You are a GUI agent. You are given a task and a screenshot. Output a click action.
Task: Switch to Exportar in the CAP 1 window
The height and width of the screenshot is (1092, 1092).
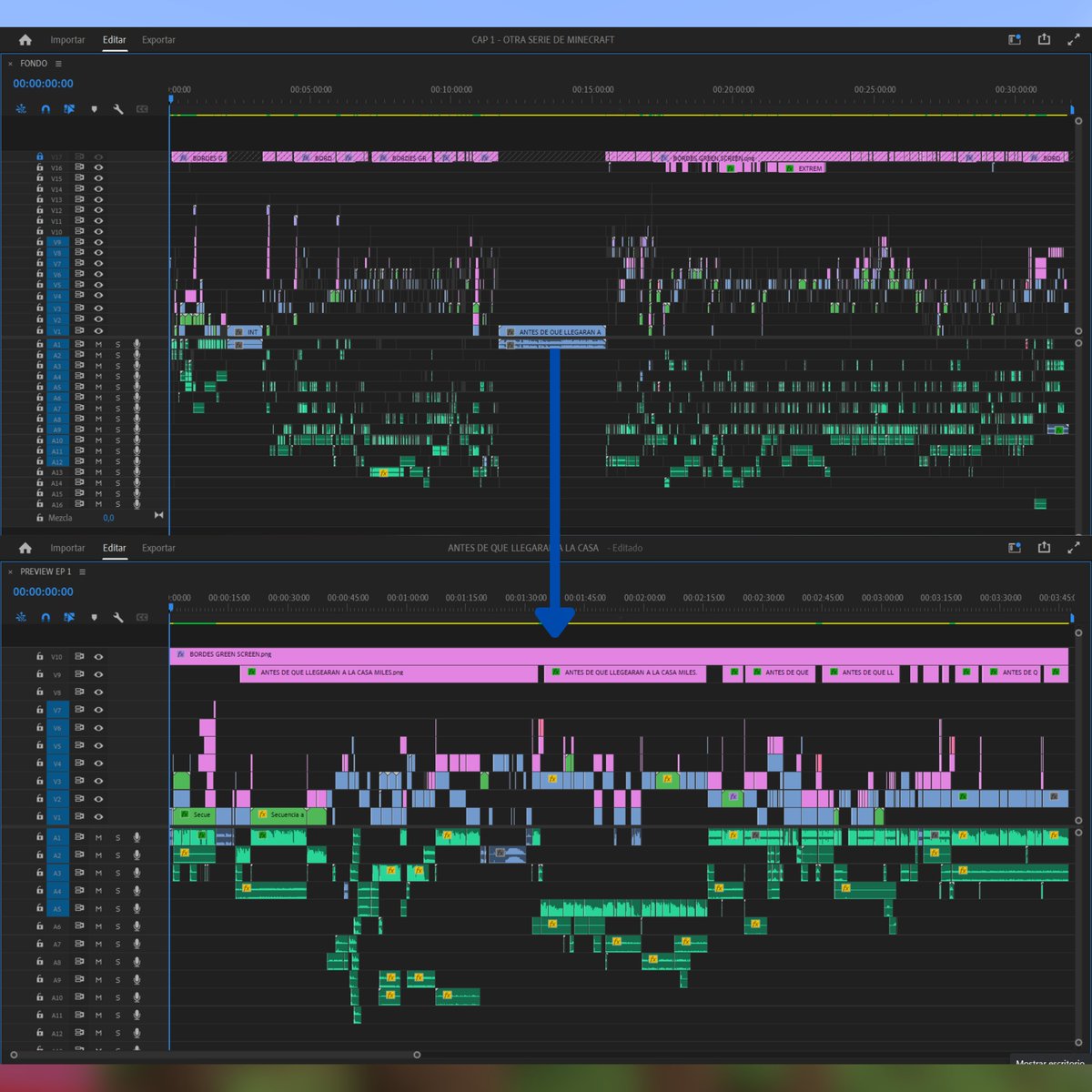click(x=158, y=40)
